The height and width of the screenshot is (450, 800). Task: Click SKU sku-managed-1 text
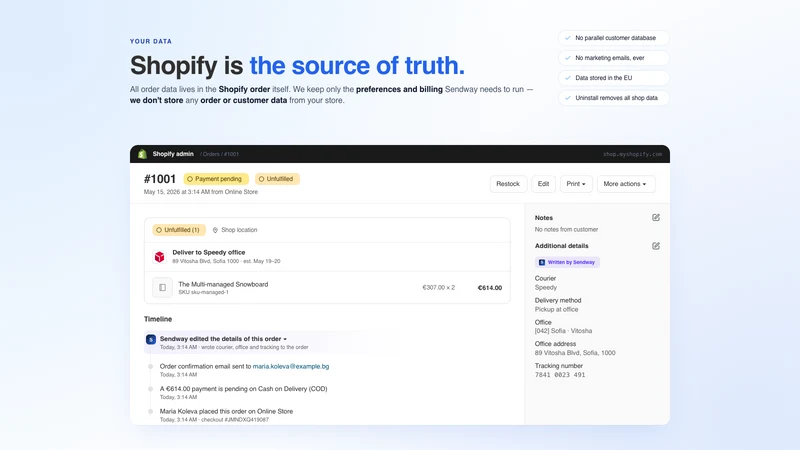(x=203, y=292)
